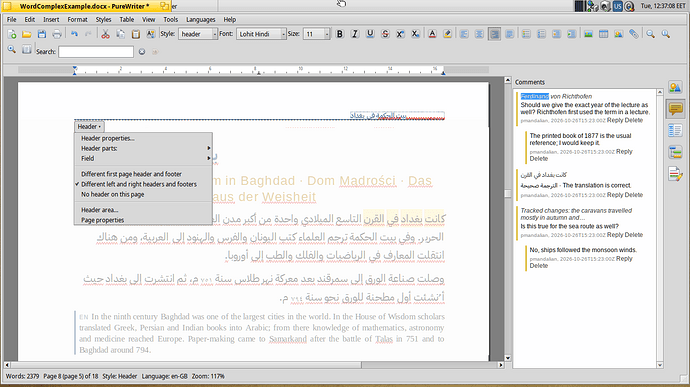Screen dimensions: 690x387
Task: Open the Style dropdown showing header
Action: (198, 34)
